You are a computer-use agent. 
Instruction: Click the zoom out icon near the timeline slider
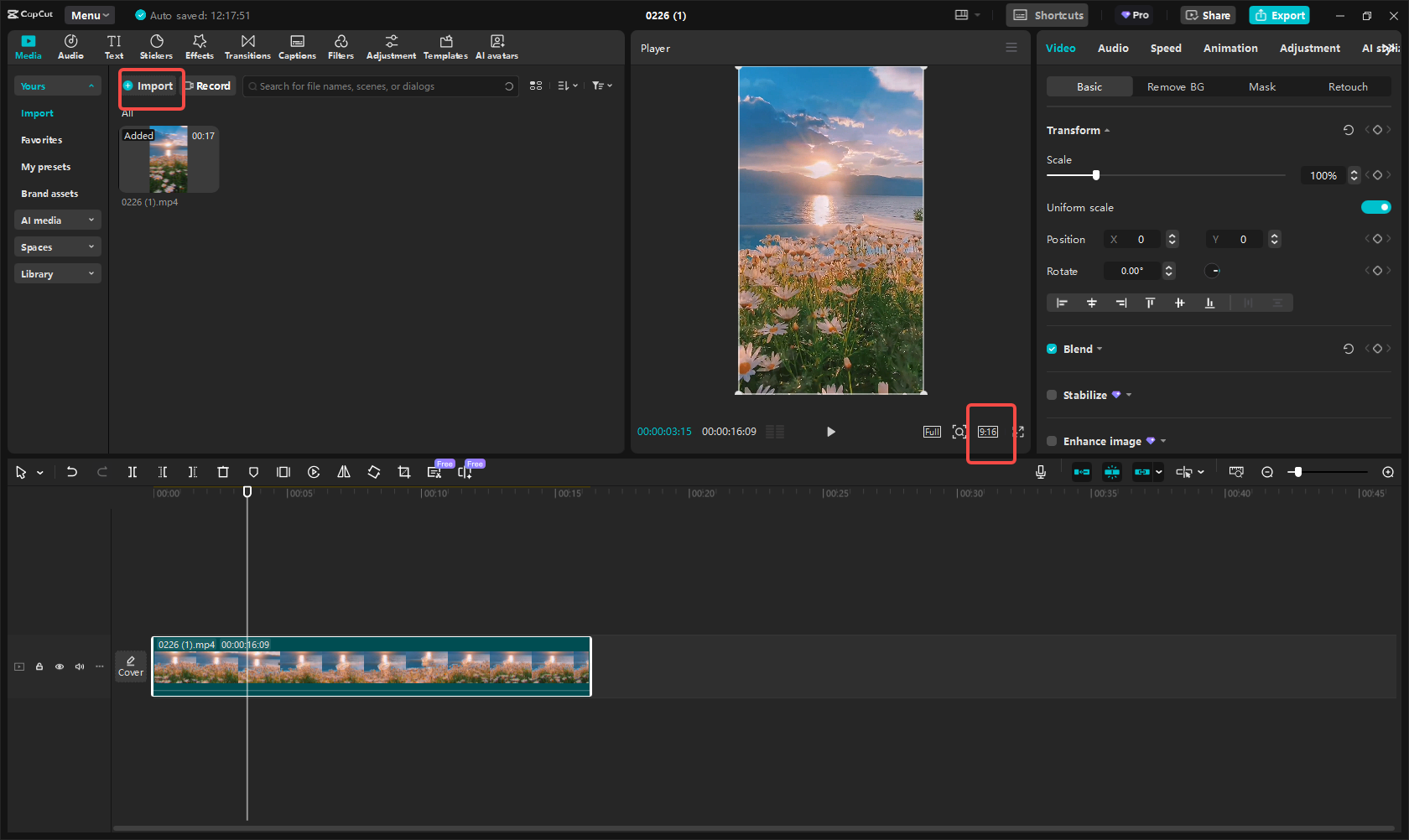(1267, 472)
